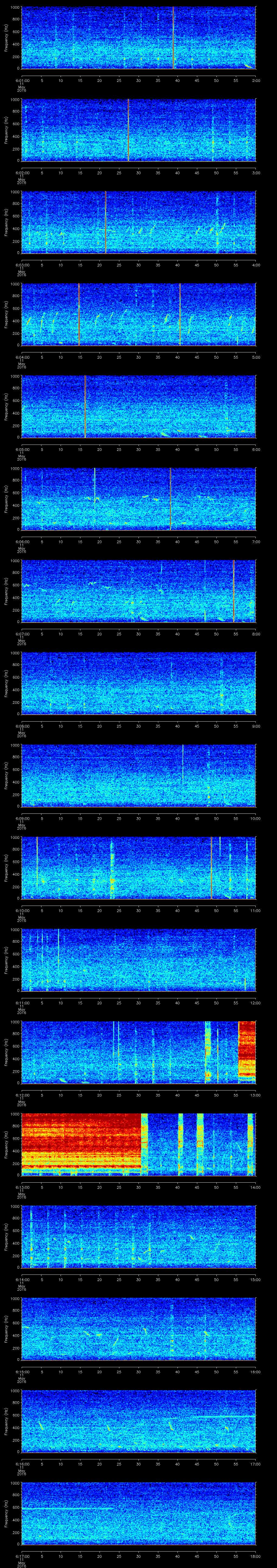Image resolution: width=277 pixels, height=1568 pixels.
Task: Click the '6:01:00' start time label
Action: (22, 80)
